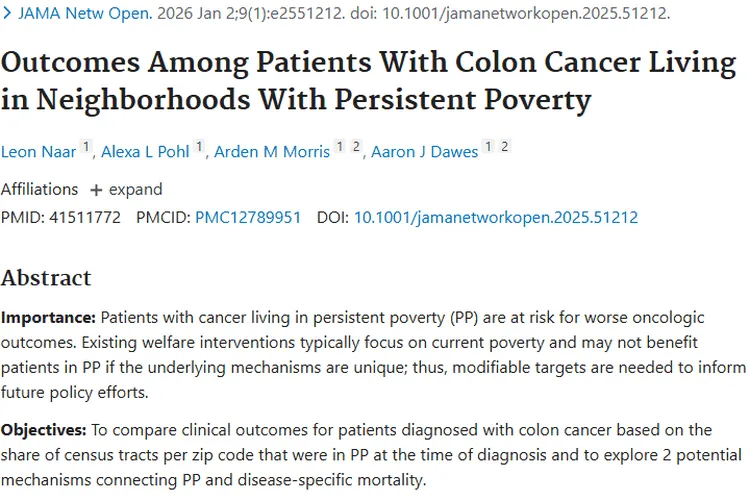Open the PMC12789951 full-text link

coord(248,217)
